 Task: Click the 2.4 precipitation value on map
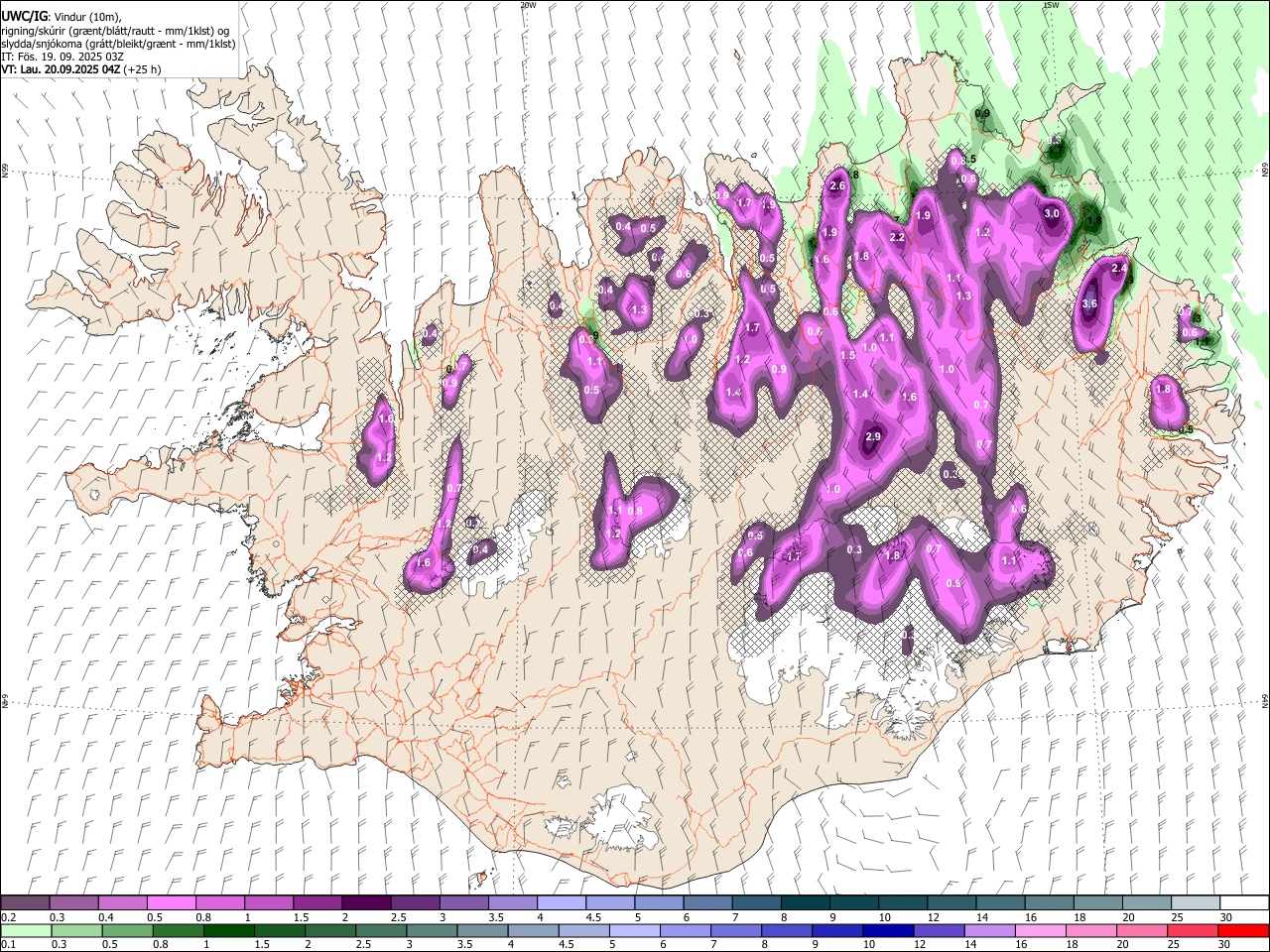tap(1120, 268)
